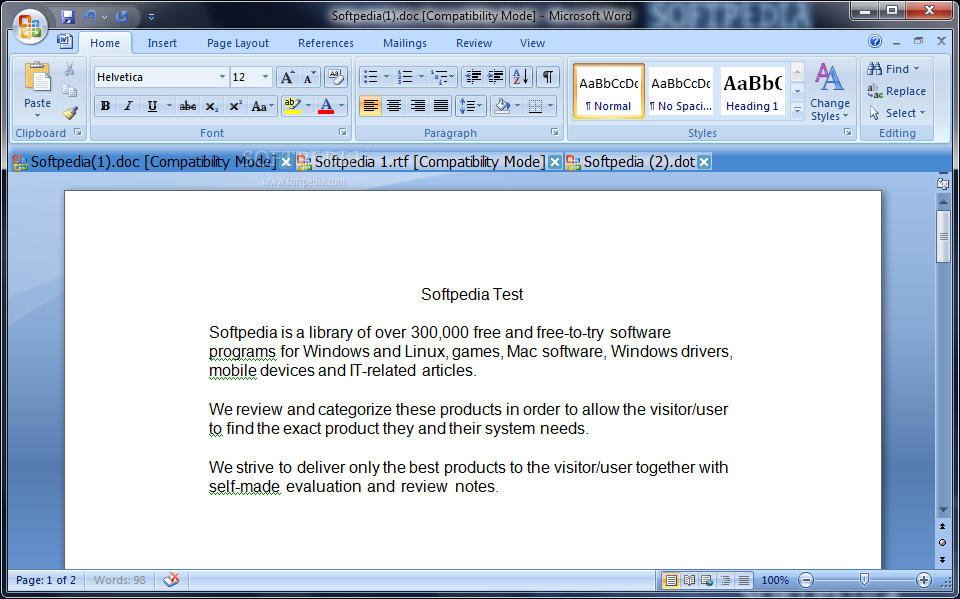Shrink font size with small A icon
The width and height of the screenshot is (960, 599).
click(309, 77)
